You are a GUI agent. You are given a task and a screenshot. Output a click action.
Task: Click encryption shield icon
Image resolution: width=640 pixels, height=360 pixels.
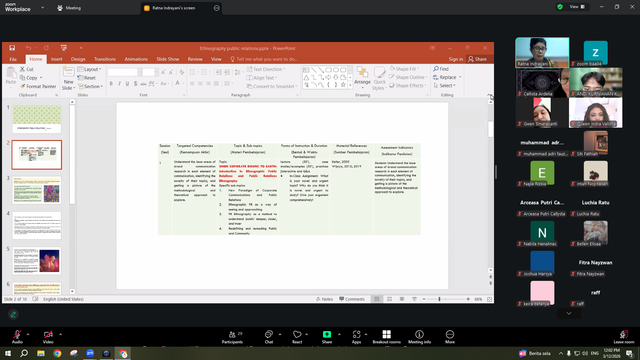[x=560, y=7]
